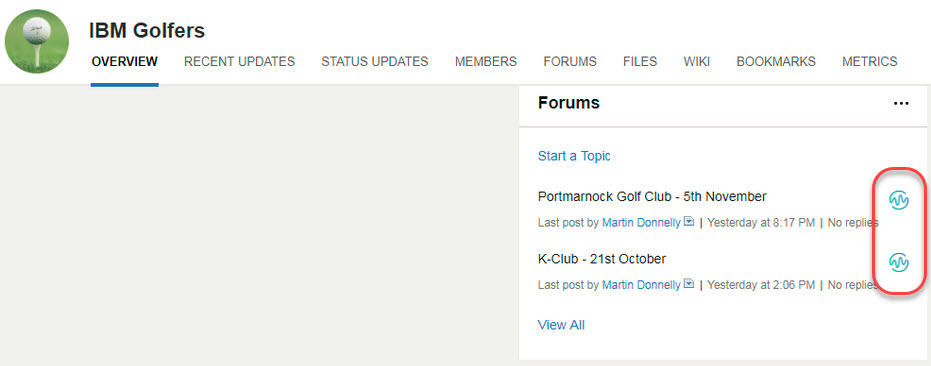Switch to the Wiki tab
The image size is (931, 366).
point(696,62)
